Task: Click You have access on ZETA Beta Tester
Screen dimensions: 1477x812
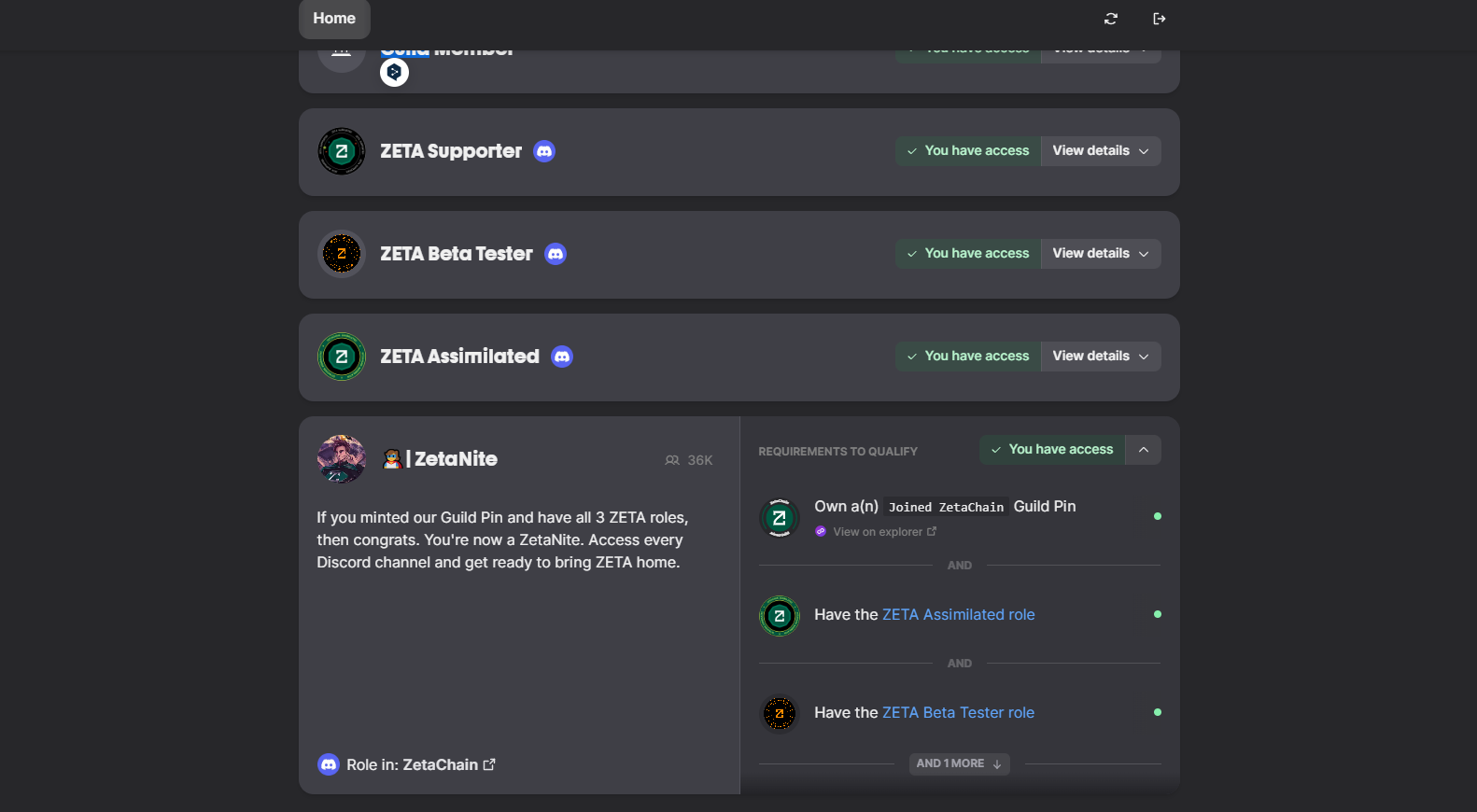Action: click(x=968, y=254)
